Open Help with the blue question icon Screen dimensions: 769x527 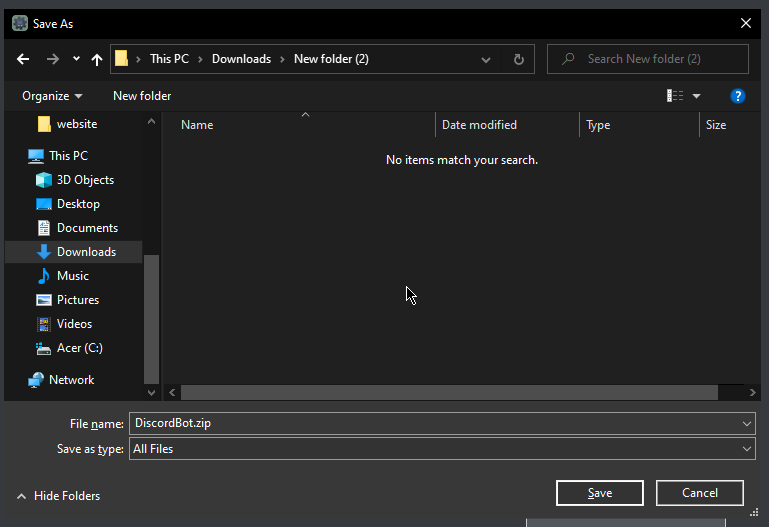pyautogui.click(x=738, y=96)
